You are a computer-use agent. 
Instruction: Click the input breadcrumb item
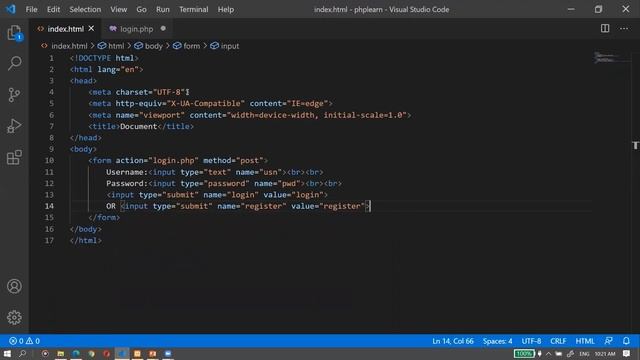tap(230, 46)
